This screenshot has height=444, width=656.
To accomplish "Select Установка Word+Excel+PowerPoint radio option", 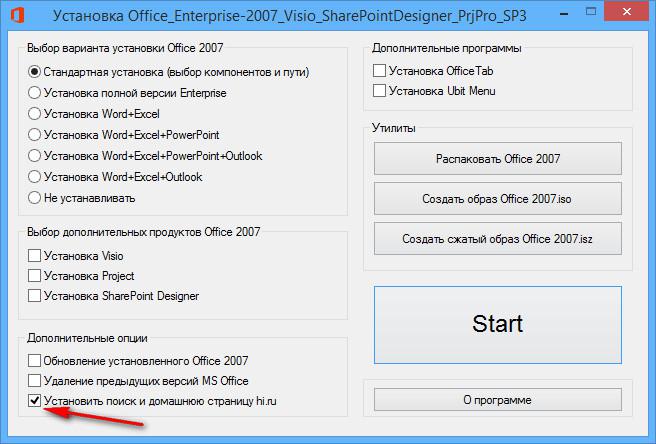I will click(36, 135).
